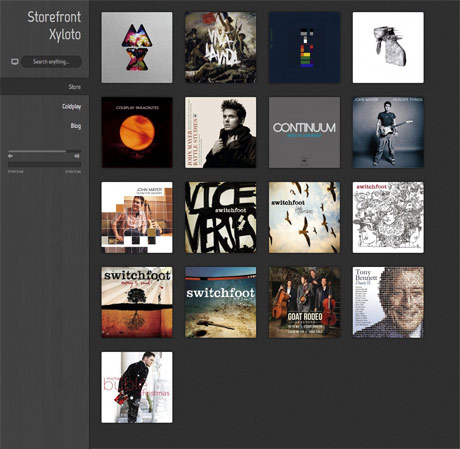Select the Store menu item

tap(75, 87)
